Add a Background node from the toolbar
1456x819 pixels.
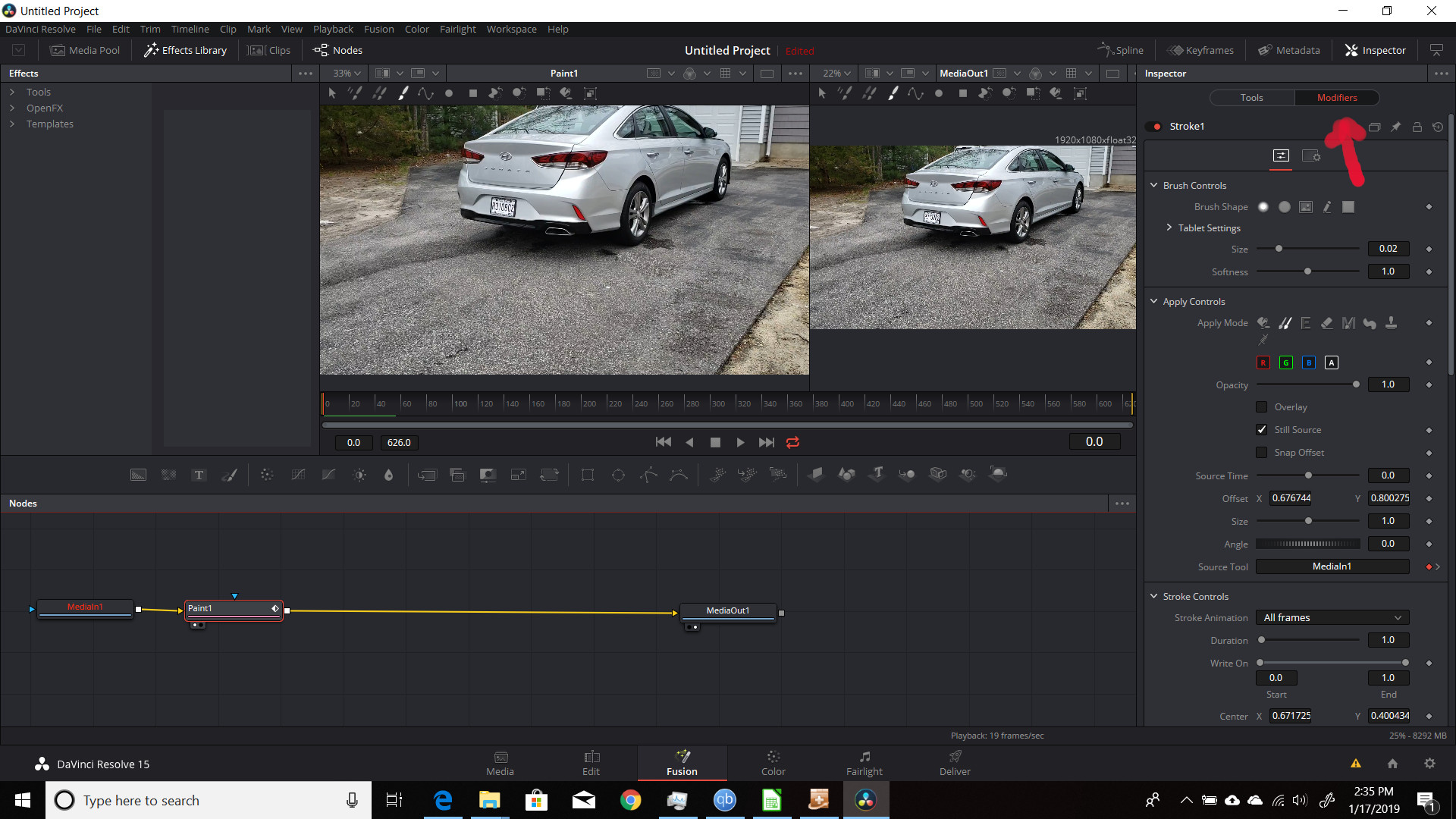tap(138, 475)
